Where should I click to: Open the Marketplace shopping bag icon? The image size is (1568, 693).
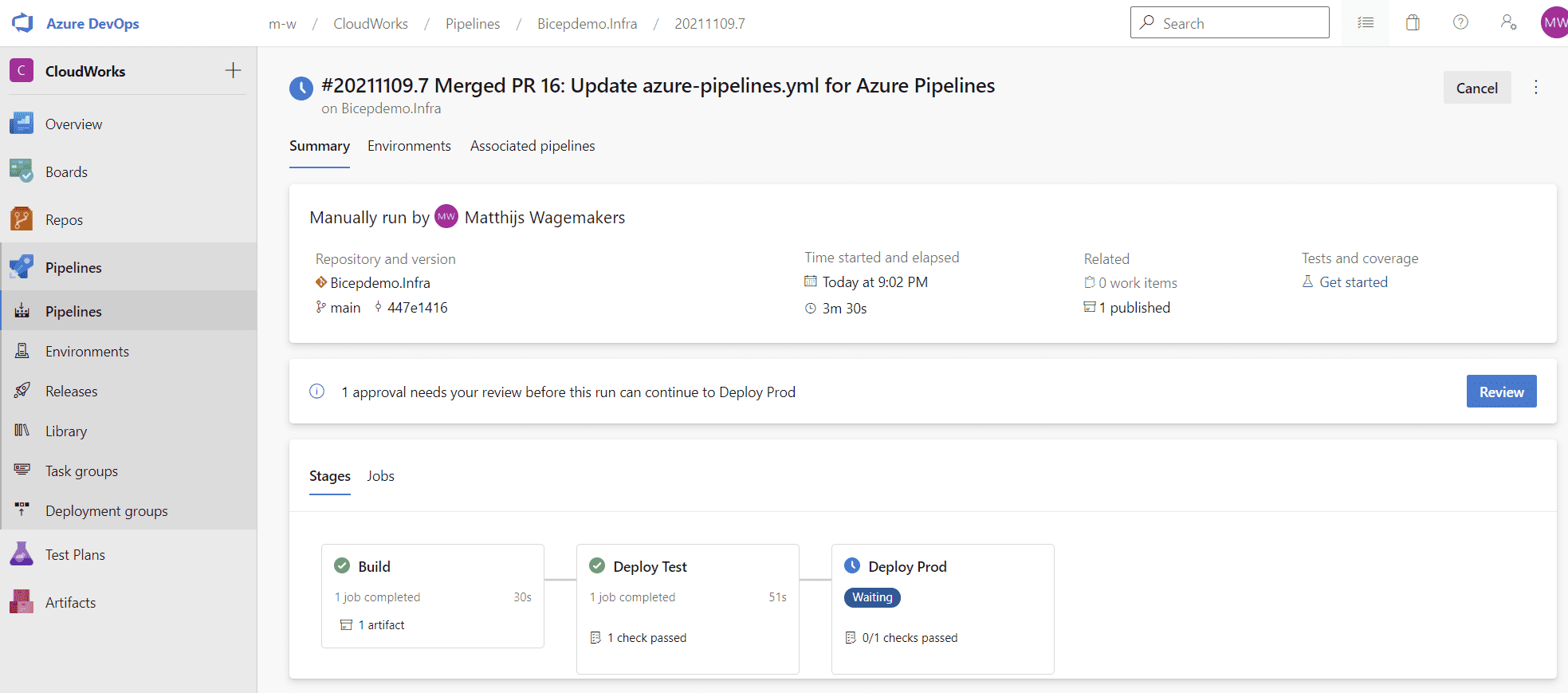tap(1413, 22)
